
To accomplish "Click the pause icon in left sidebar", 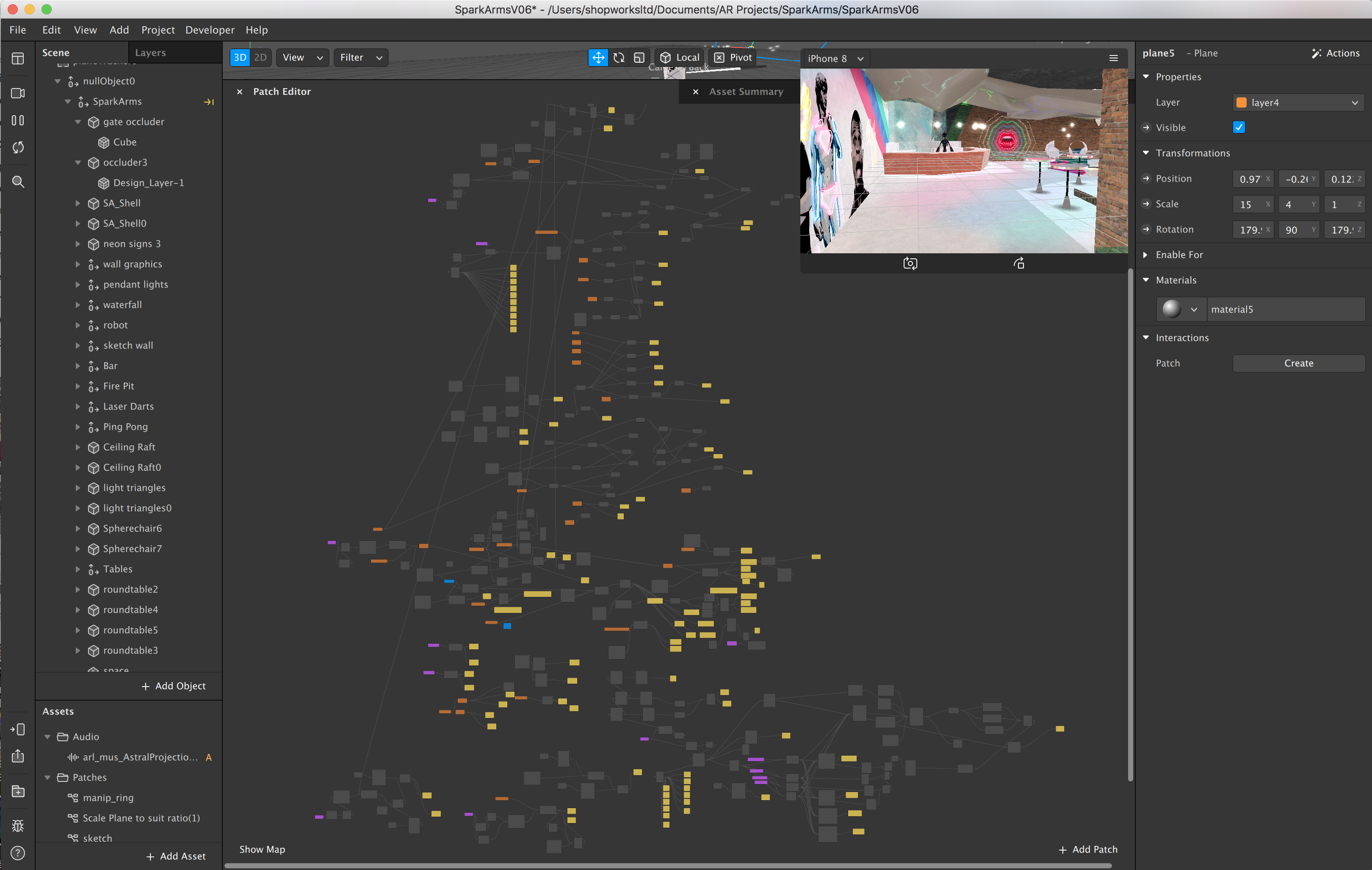I will [x=18, y=120].
